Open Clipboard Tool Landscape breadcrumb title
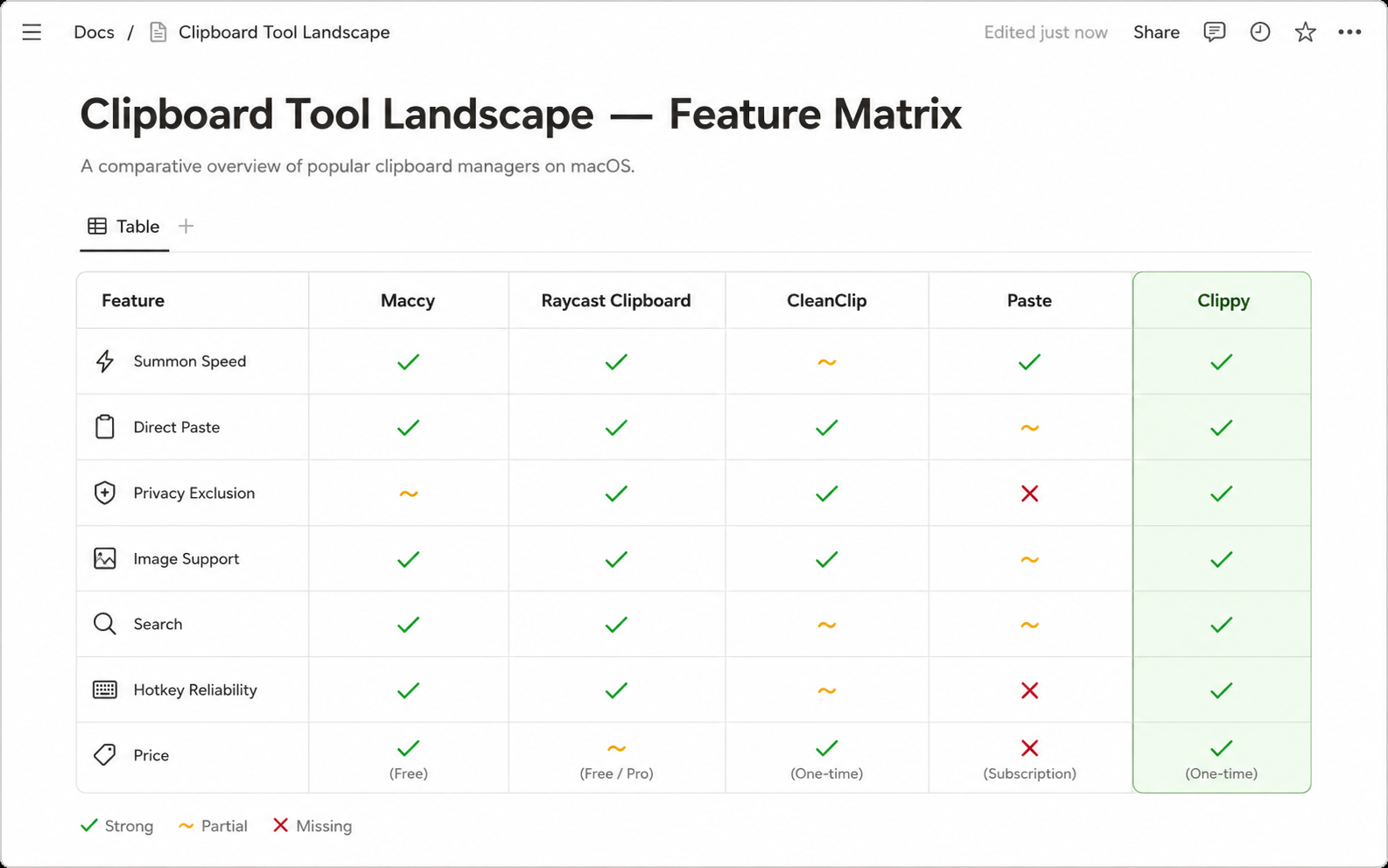 tap(284, 32)
